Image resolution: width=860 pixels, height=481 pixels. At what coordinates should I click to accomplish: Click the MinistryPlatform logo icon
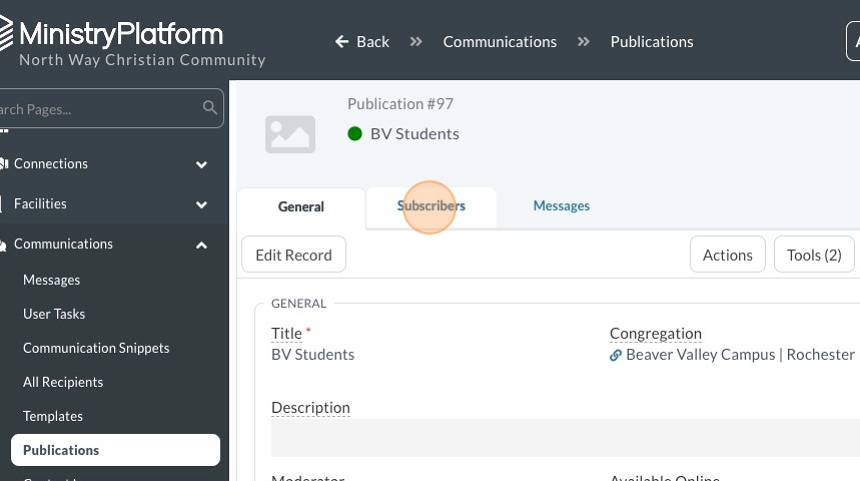(6, 36)
